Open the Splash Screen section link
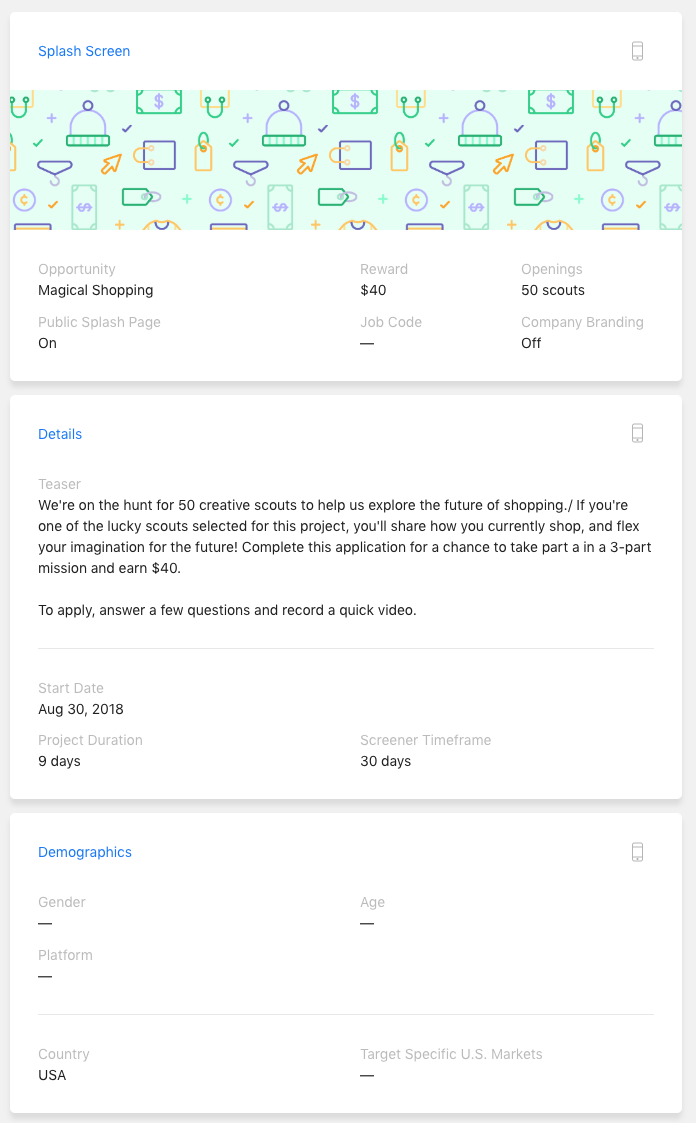 pyautogui.click(x=84, y=52)
